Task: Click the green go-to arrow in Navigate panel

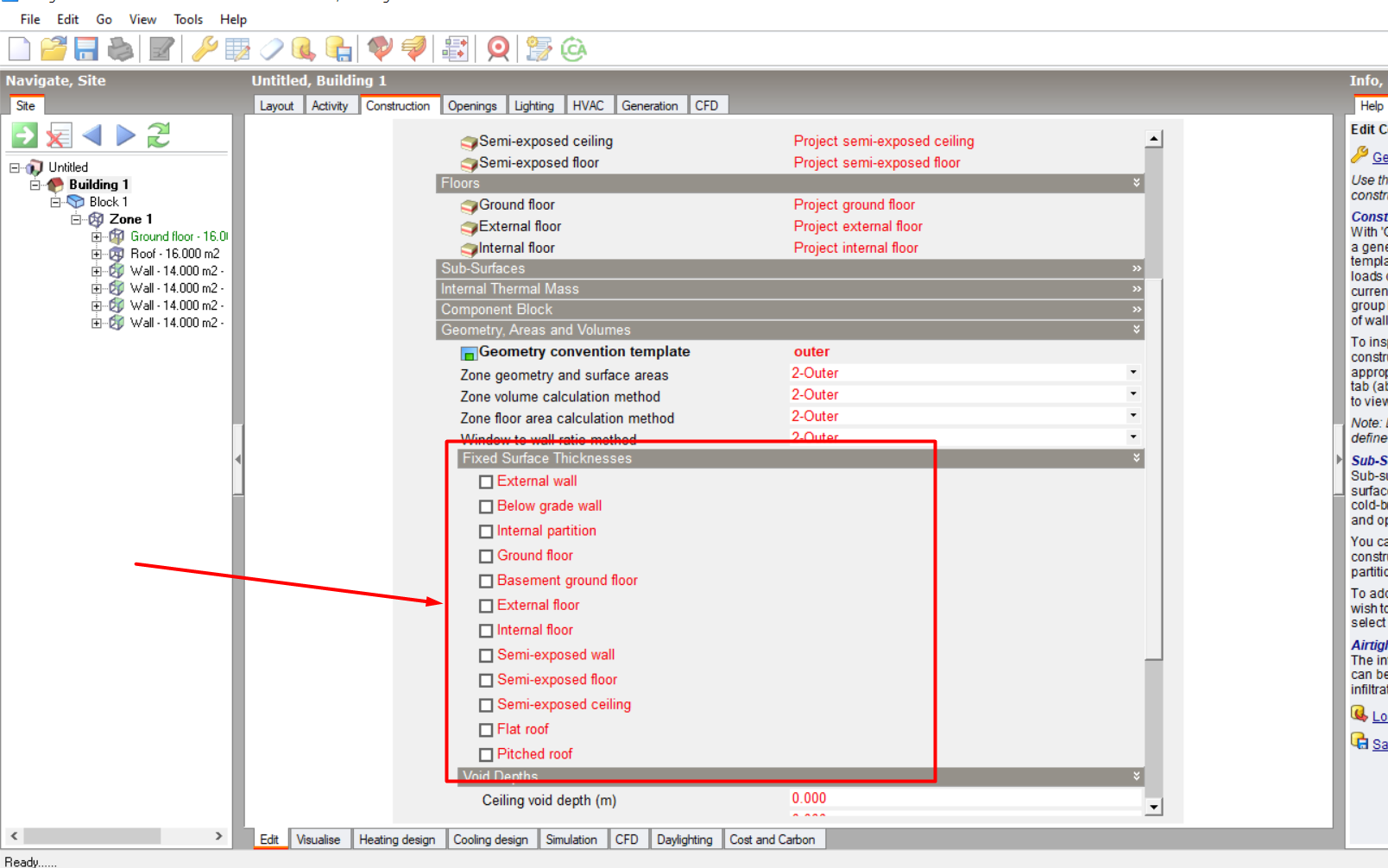Action: tap(24, 135)
